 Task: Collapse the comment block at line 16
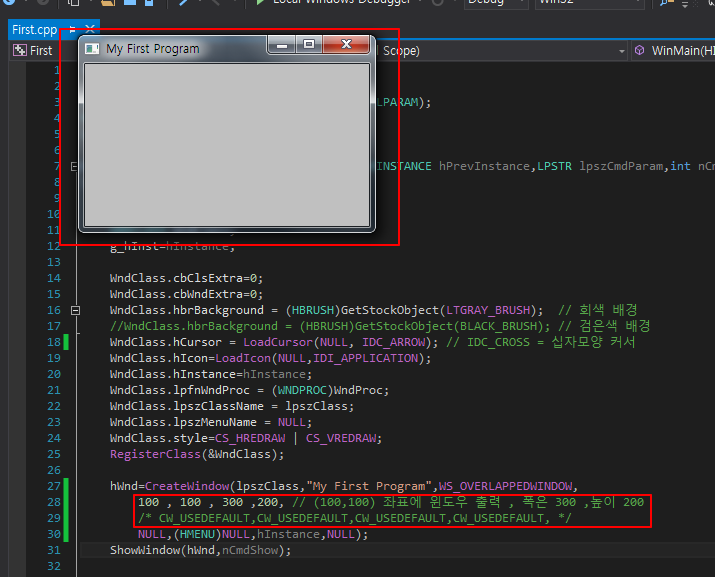point(76,311)
